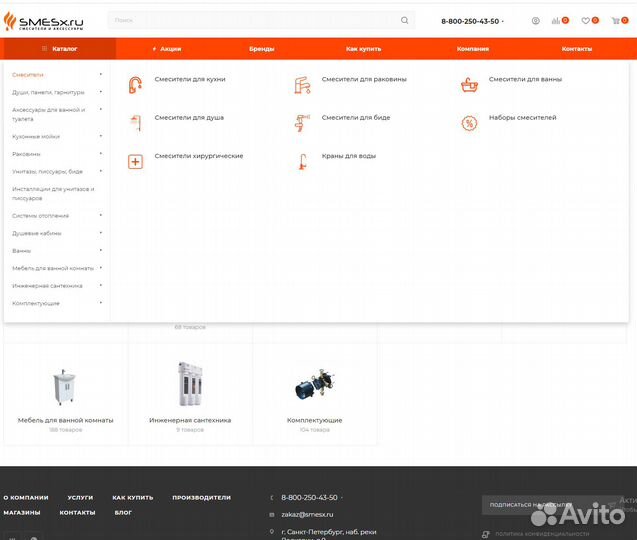
Task: Click into the Поиск search field
Action: click(x=250, y=20)
